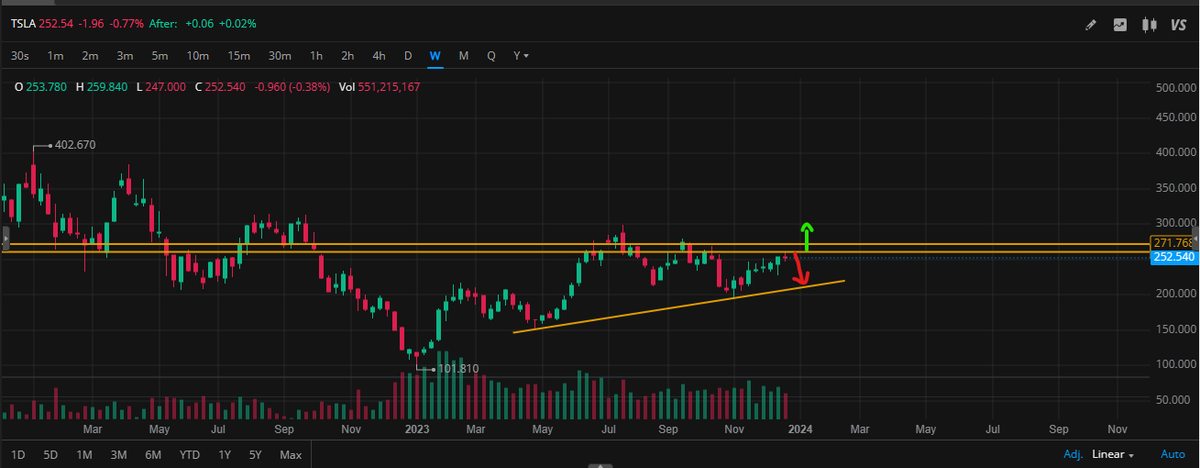The width and height of the screenshot is (1200, 468).
Task: Switch to the daily D interval
Action: click(408, 55)
